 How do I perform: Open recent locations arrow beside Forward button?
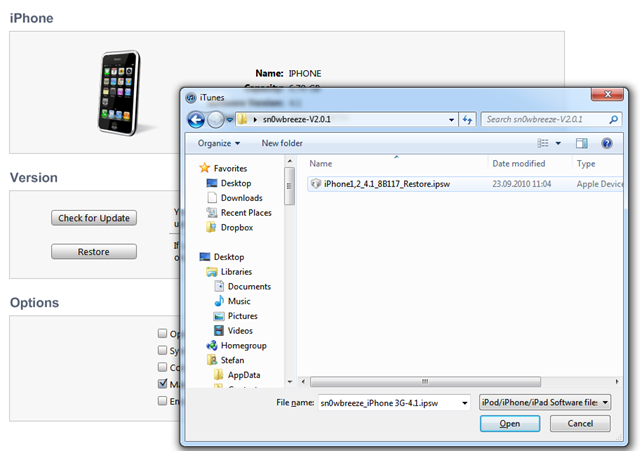[230, 120]
